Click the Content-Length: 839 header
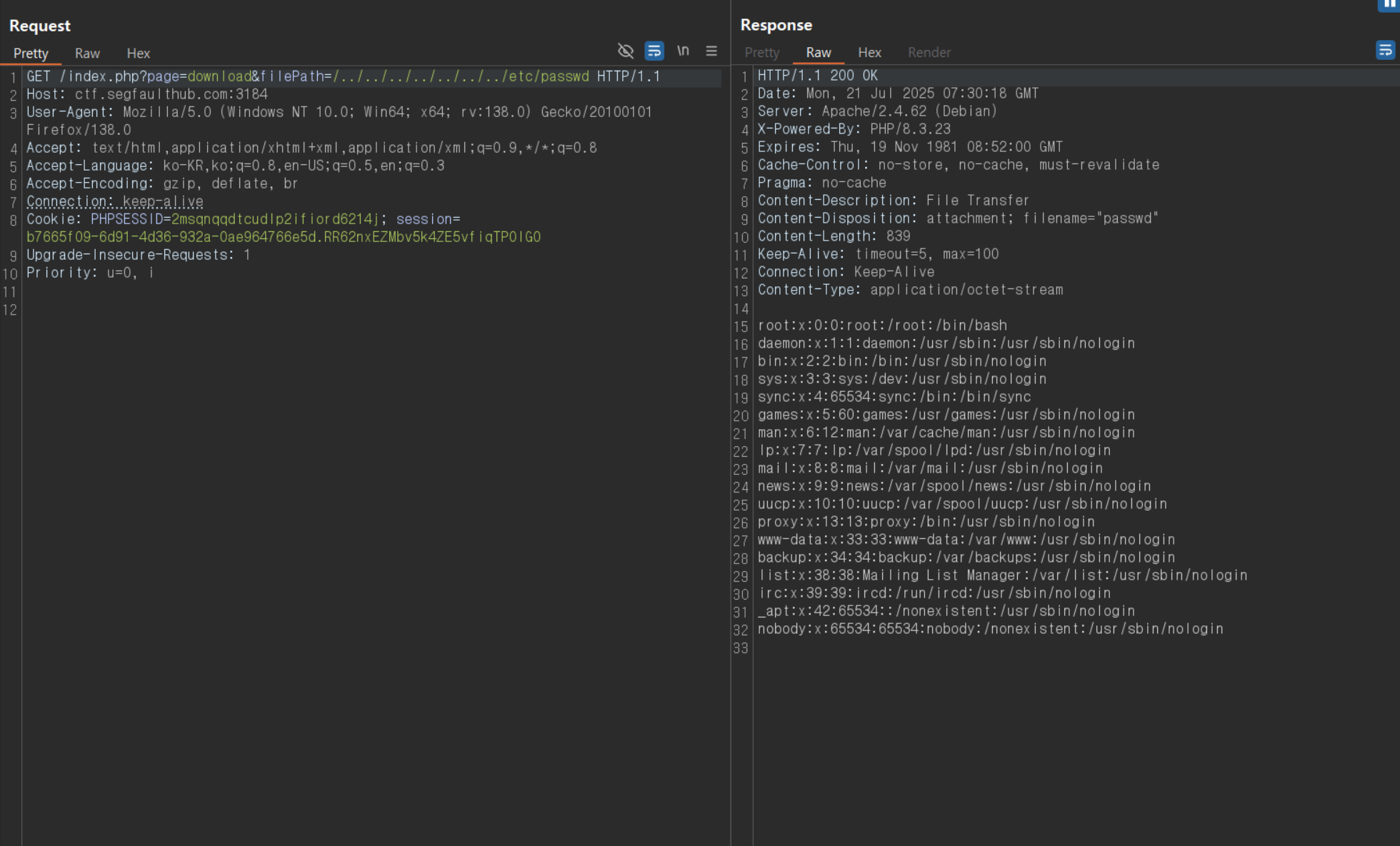Image resolution: width=1400 pixels, height=846 pixels. coord(834,236)
